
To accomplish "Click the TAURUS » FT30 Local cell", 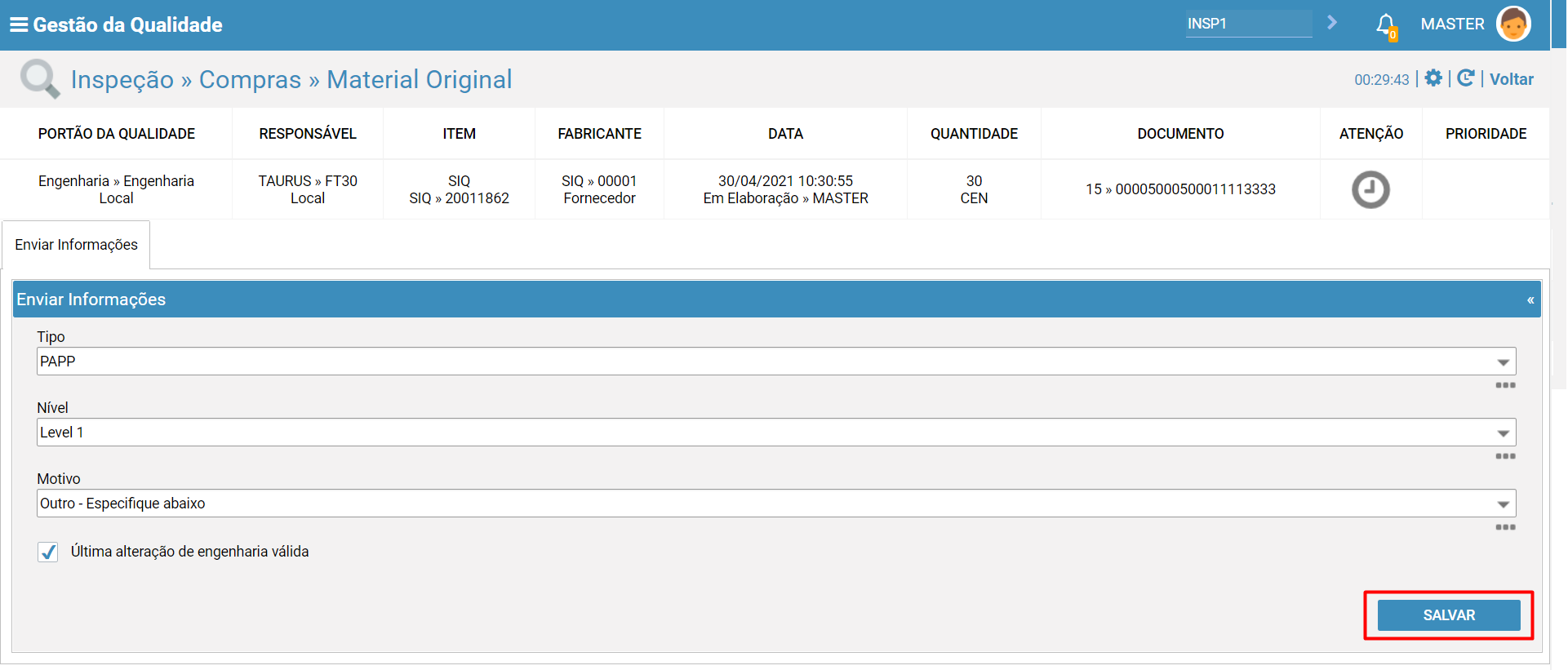I will [308, 189].
